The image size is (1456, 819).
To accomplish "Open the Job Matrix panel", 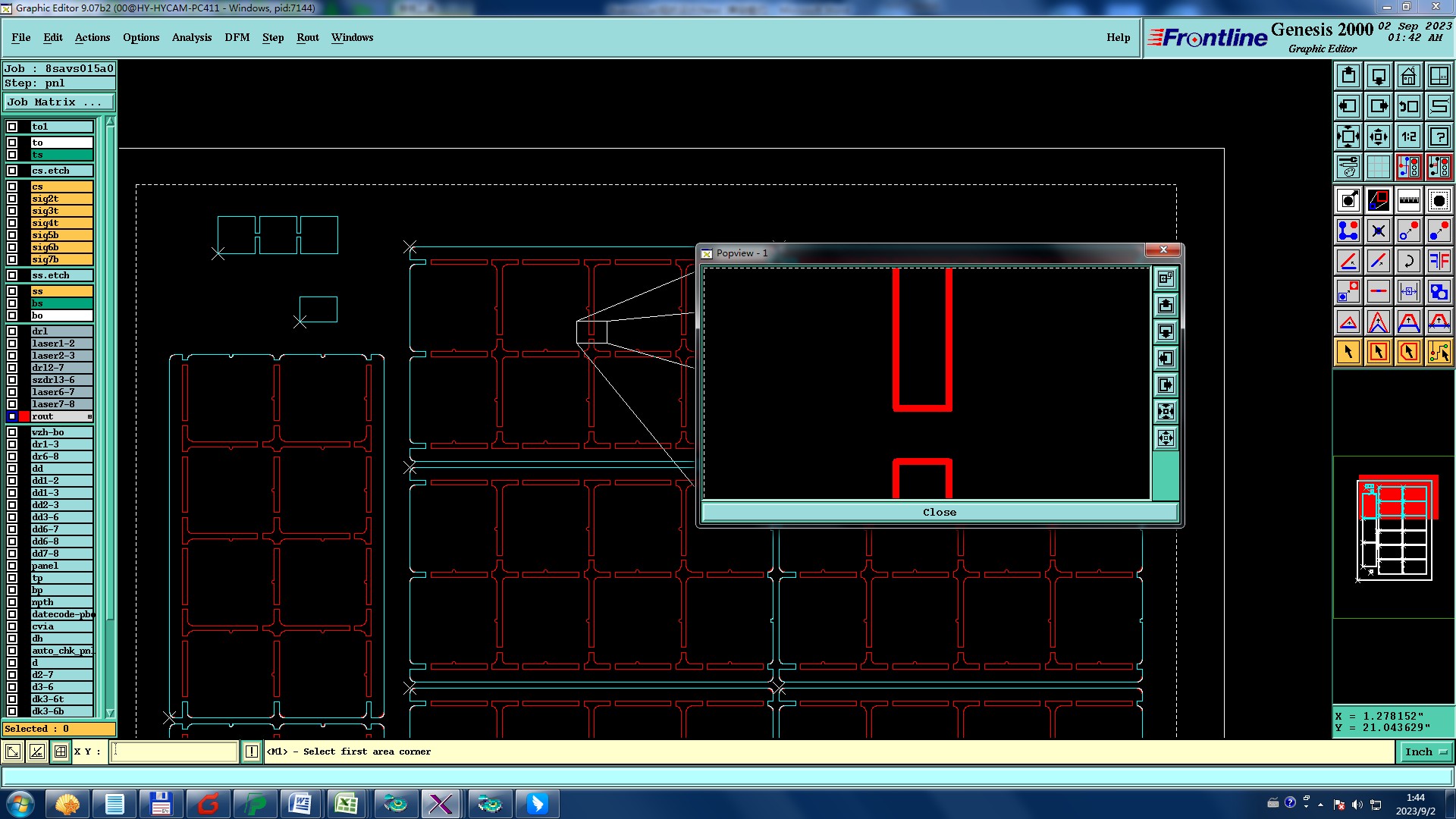I will (x=59, y=102).
